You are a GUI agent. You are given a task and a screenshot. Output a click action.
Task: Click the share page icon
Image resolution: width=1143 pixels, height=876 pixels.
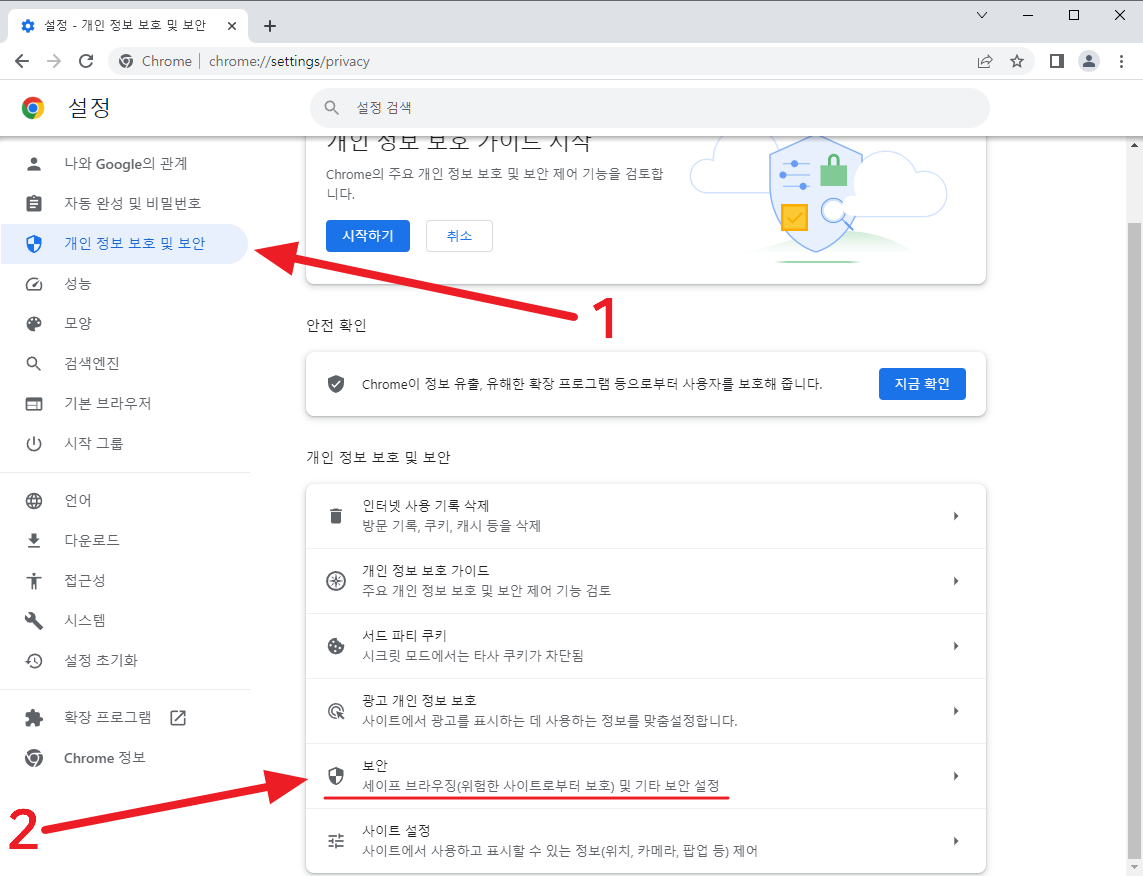click(x=985, y=61)
